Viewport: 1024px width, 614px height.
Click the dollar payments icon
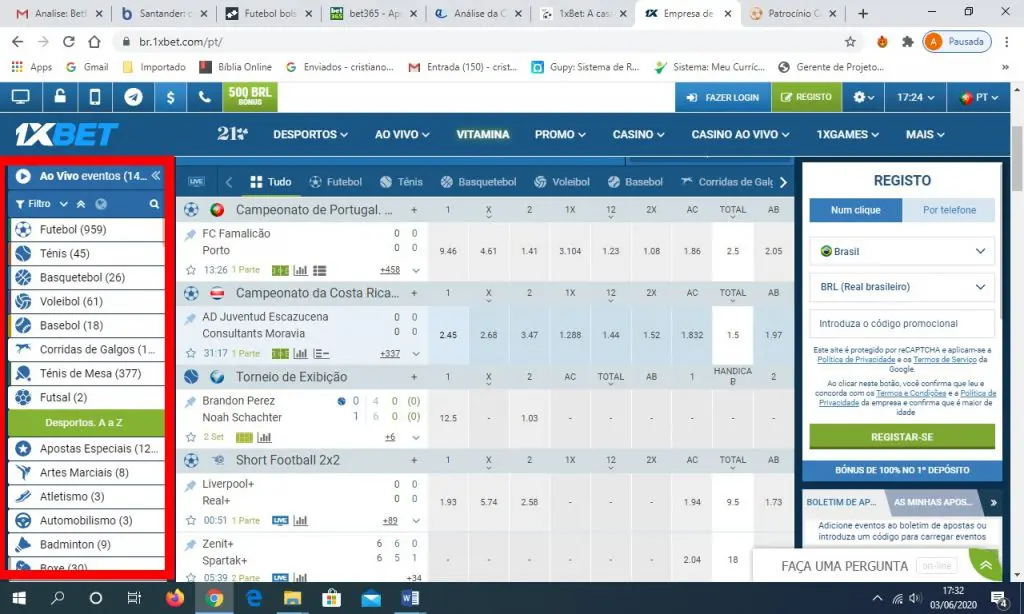tap(170, 97)
